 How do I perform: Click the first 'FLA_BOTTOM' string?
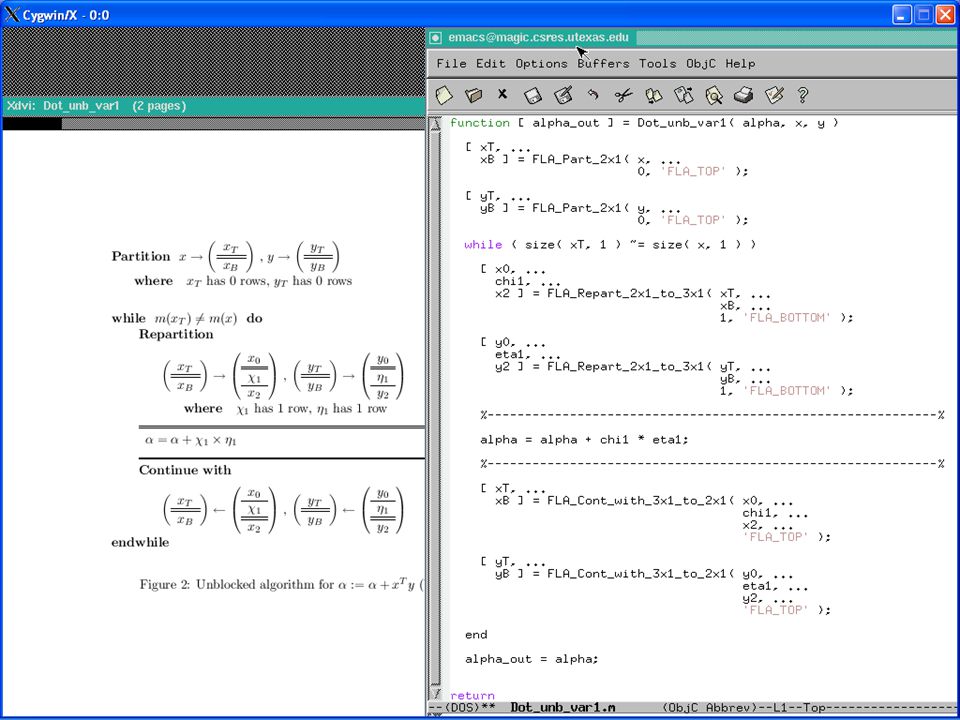coord(786,317)
